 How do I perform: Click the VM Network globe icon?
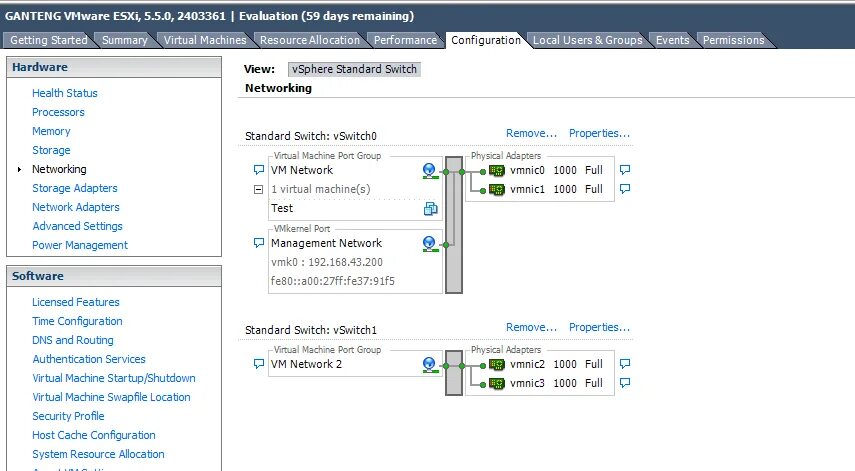point(430,171)
